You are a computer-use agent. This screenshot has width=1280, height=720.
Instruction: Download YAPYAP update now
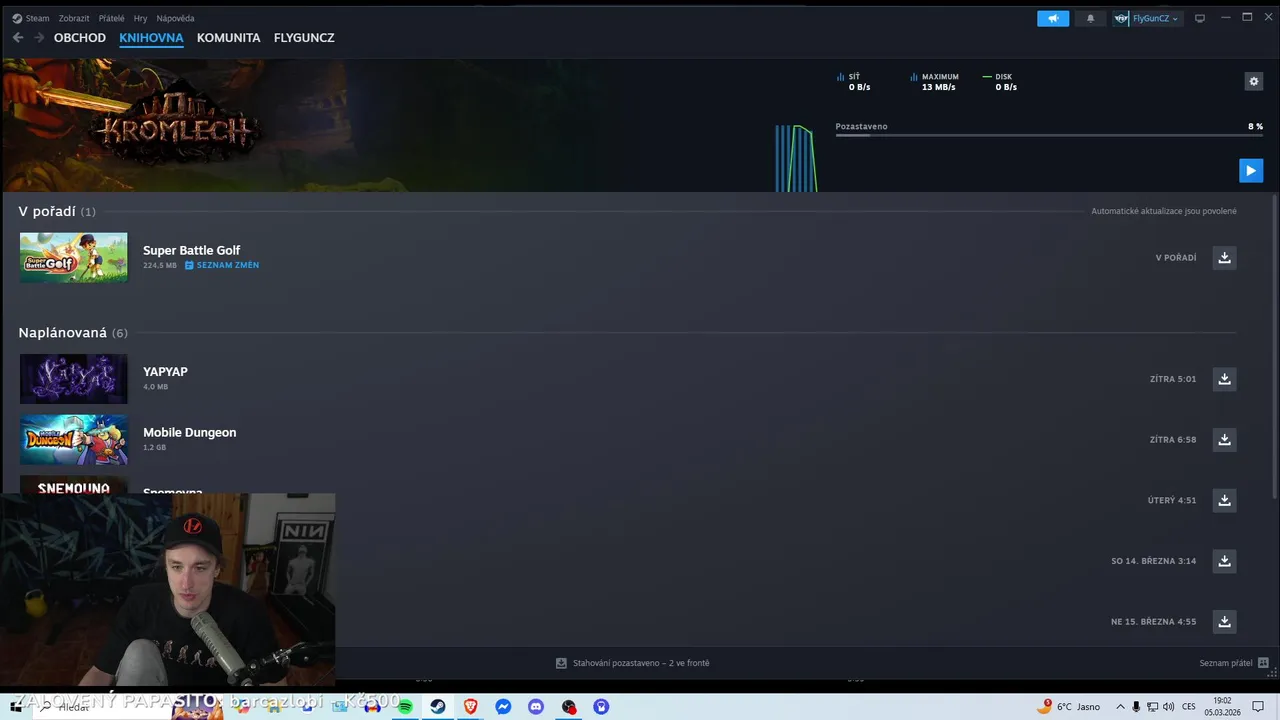click(x=1224, y=379)
